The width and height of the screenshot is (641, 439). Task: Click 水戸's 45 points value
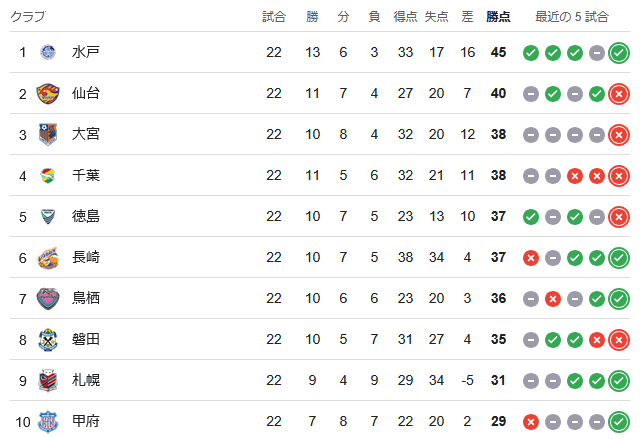click(499, 52)
